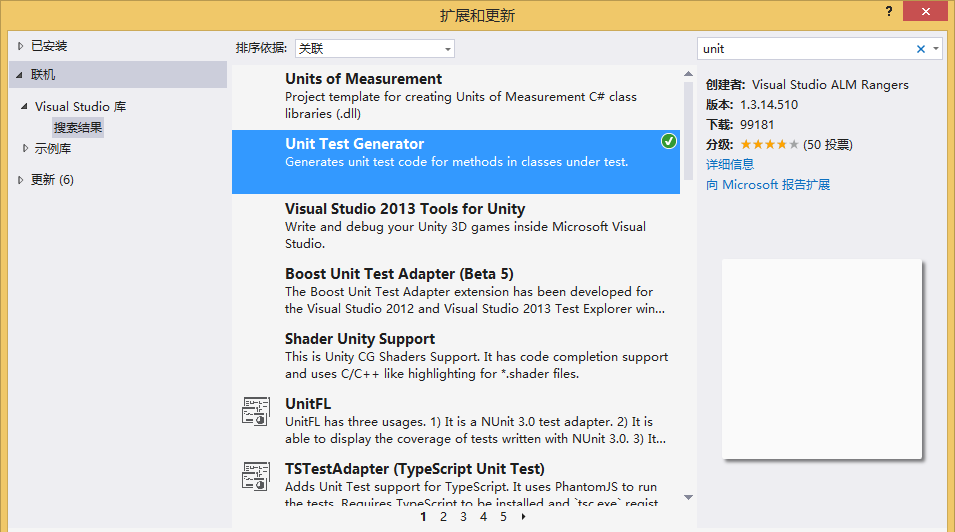This screenshot has height=532, width=955.
Task: Expand the 更新 (6) node
Action: (20, 180)
